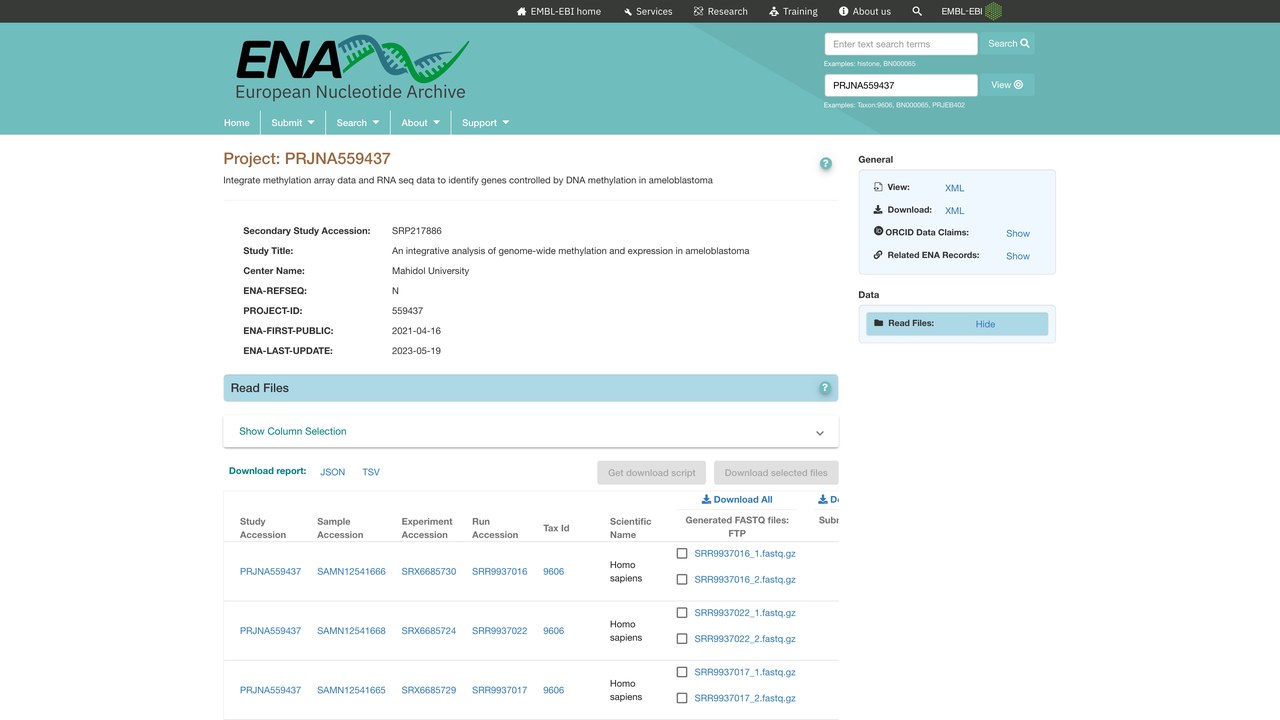Check SRR9937022_1.fastq.gz file checkbox
Image resolution: width=1280 pixels, height=720 pixels.
point(682,612)
